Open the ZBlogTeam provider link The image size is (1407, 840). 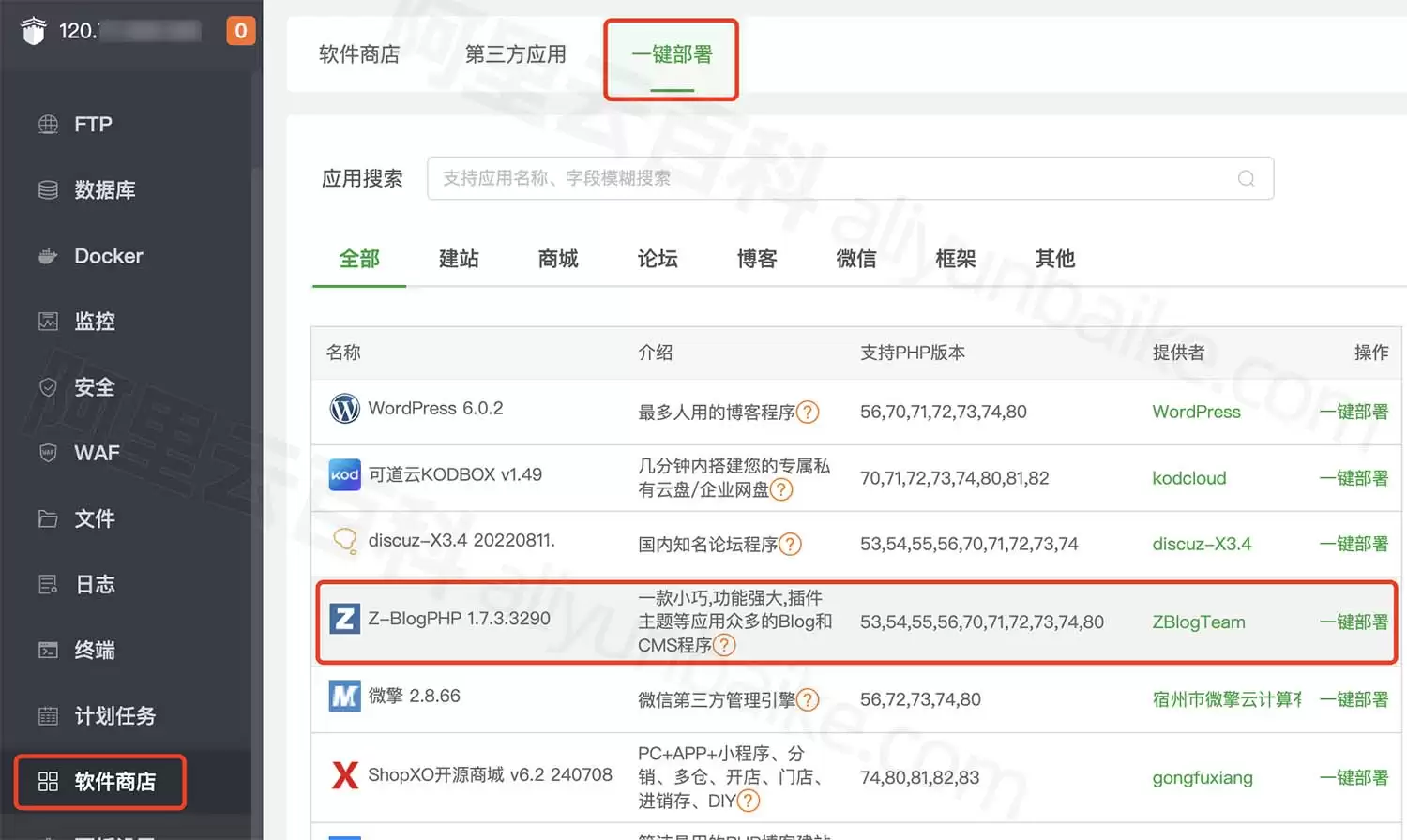[1199, 622]
